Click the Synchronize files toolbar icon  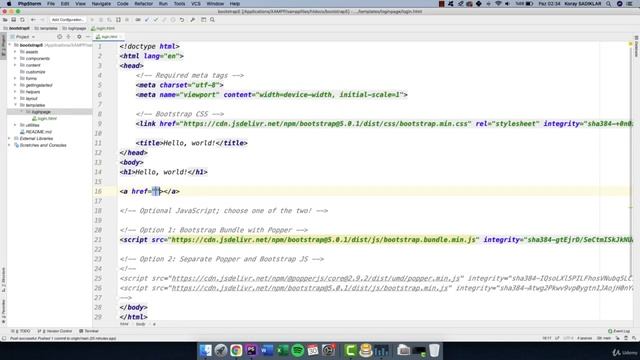pos(22,20)
